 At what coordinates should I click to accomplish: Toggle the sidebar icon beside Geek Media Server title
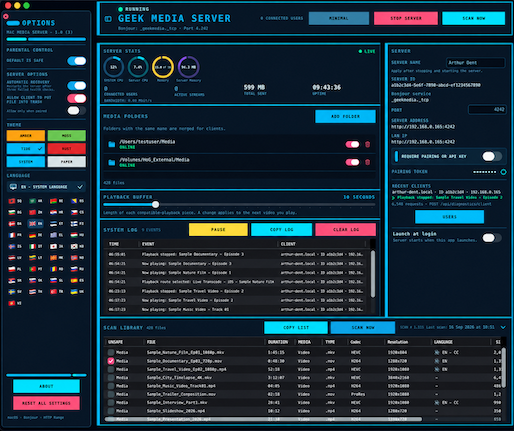pos(108,19)
